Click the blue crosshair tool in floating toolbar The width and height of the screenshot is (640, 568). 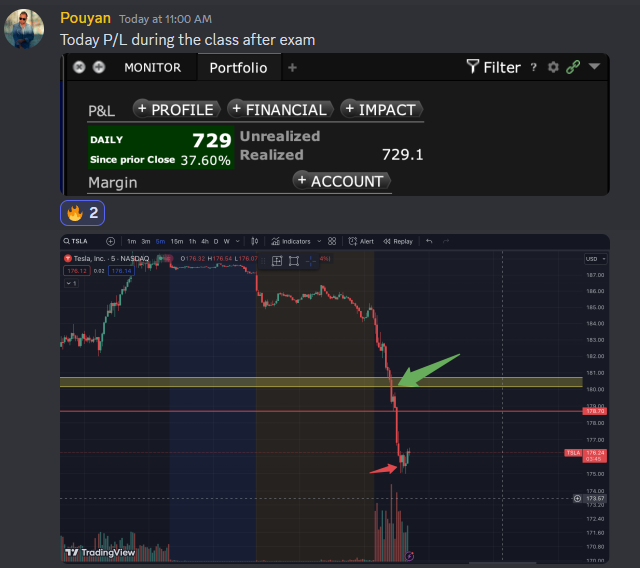coord(311,261)
